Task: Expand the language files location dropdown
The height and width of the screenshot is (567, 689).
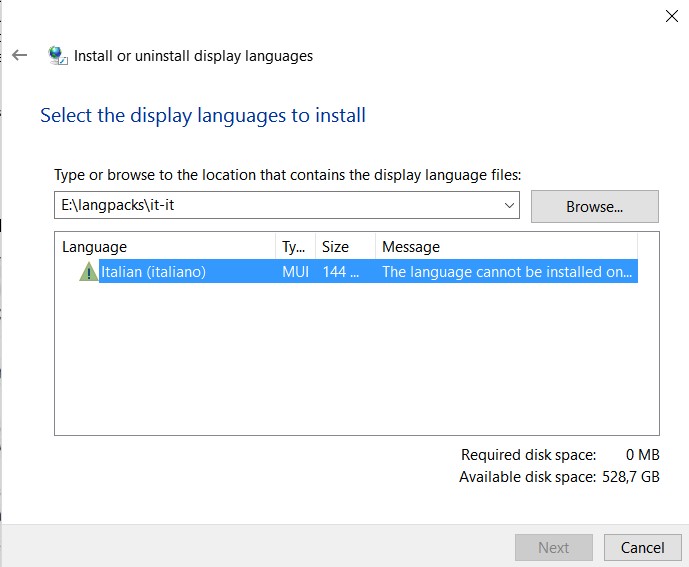Action: (x=509, y=205)
